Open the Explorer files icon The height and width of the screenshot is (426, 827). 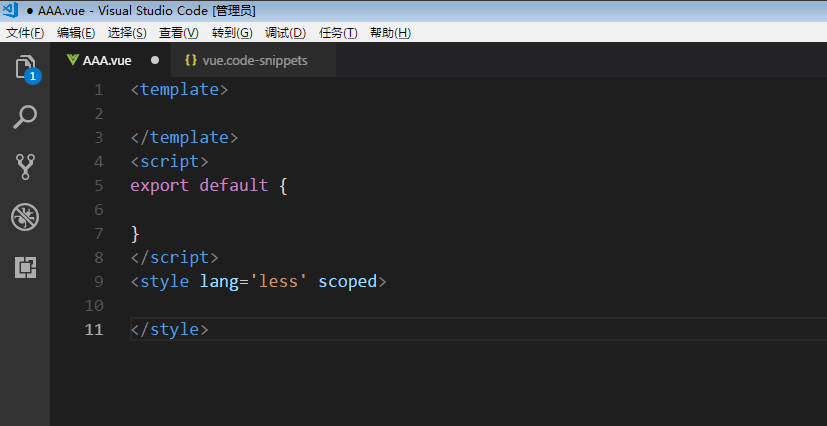coord(25,67)
